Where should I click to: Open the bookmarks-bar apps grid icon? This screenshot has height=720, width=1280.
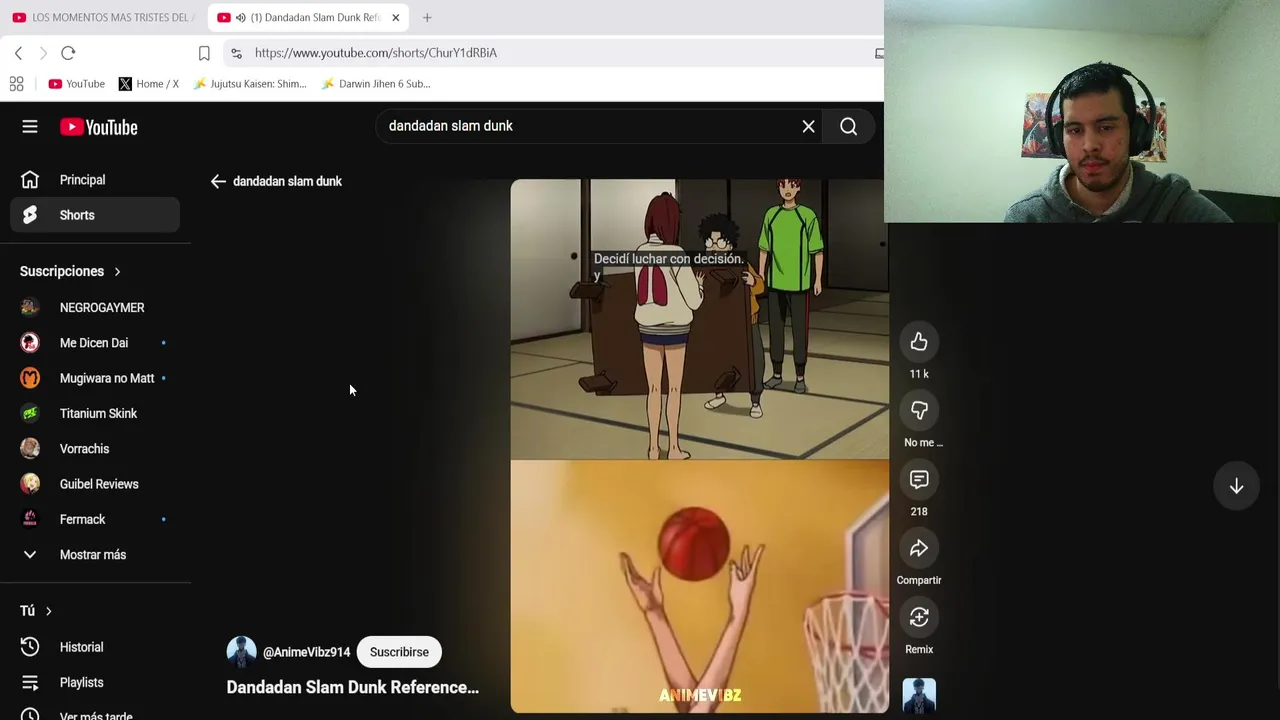point(16,84)
